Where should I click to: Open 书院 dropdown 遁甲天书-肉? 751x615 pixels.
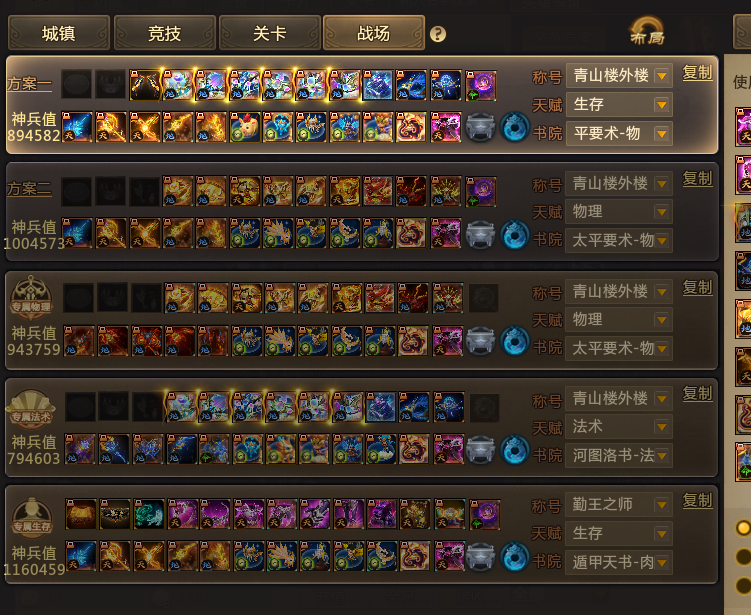click(618, 562)
